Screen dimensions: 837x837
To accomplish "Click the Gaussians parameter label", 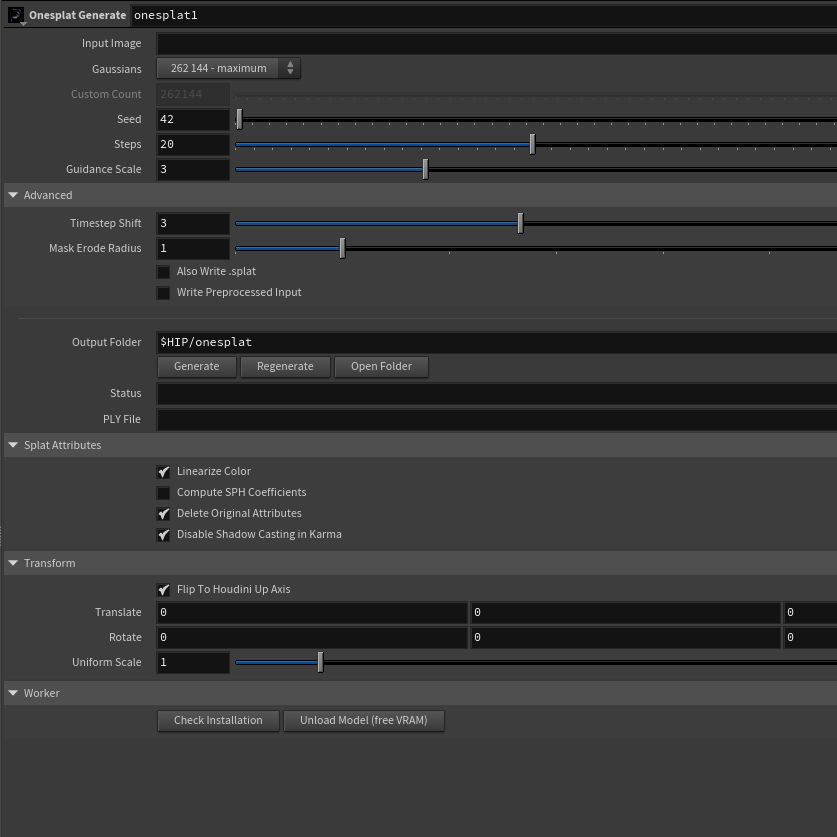I will pos(116,69).
